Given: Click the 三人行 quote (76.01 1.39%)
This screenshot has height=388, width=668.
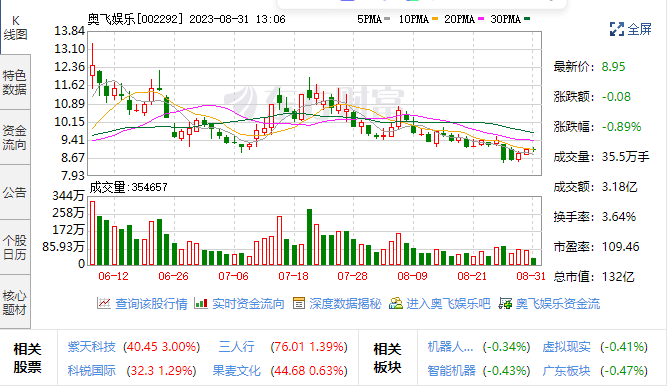Looking at the screenshot, I should [309, 347].
